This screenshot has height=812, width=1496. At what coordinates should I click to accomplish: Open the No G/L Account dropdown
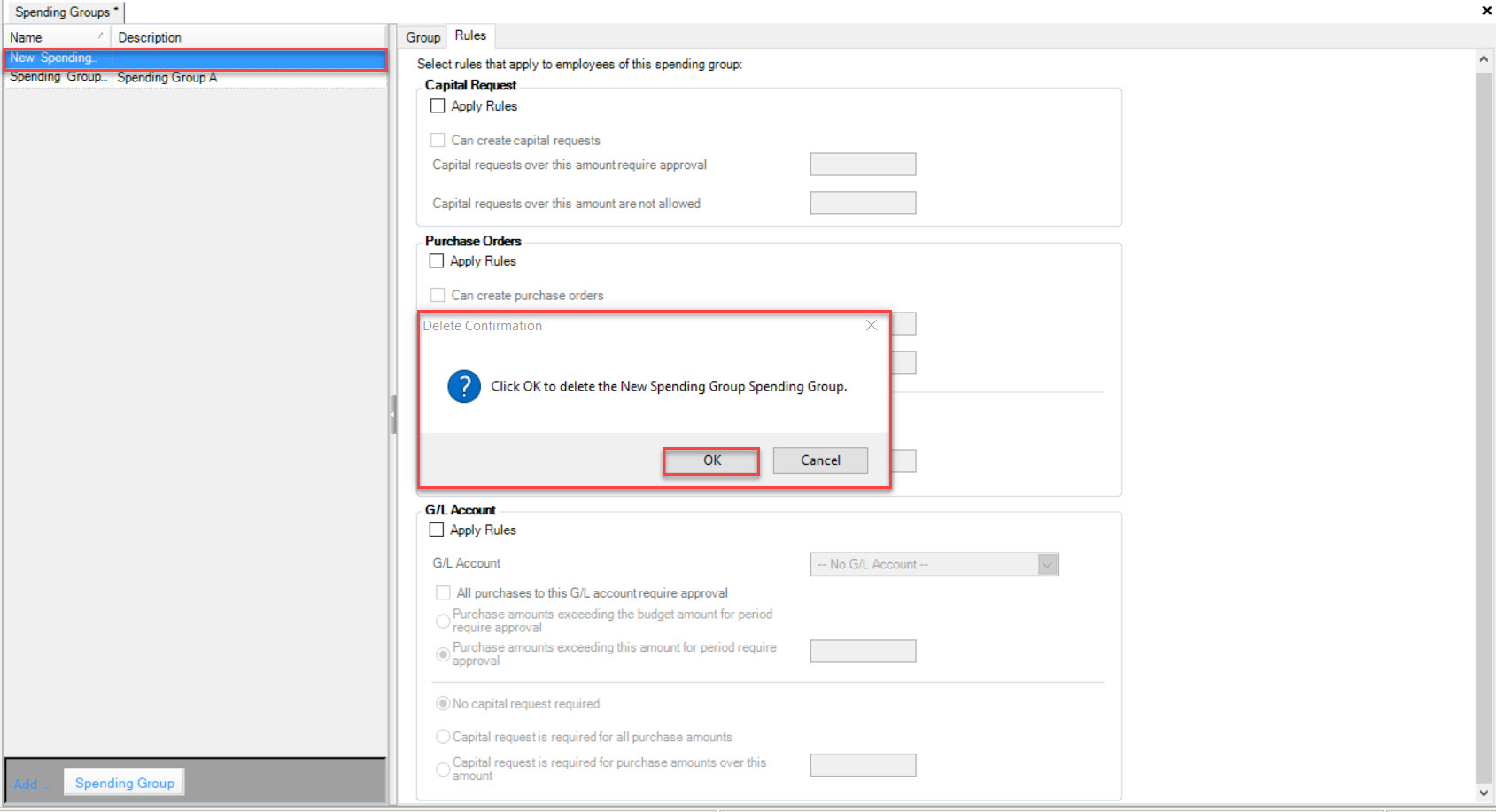coord(934,564)
